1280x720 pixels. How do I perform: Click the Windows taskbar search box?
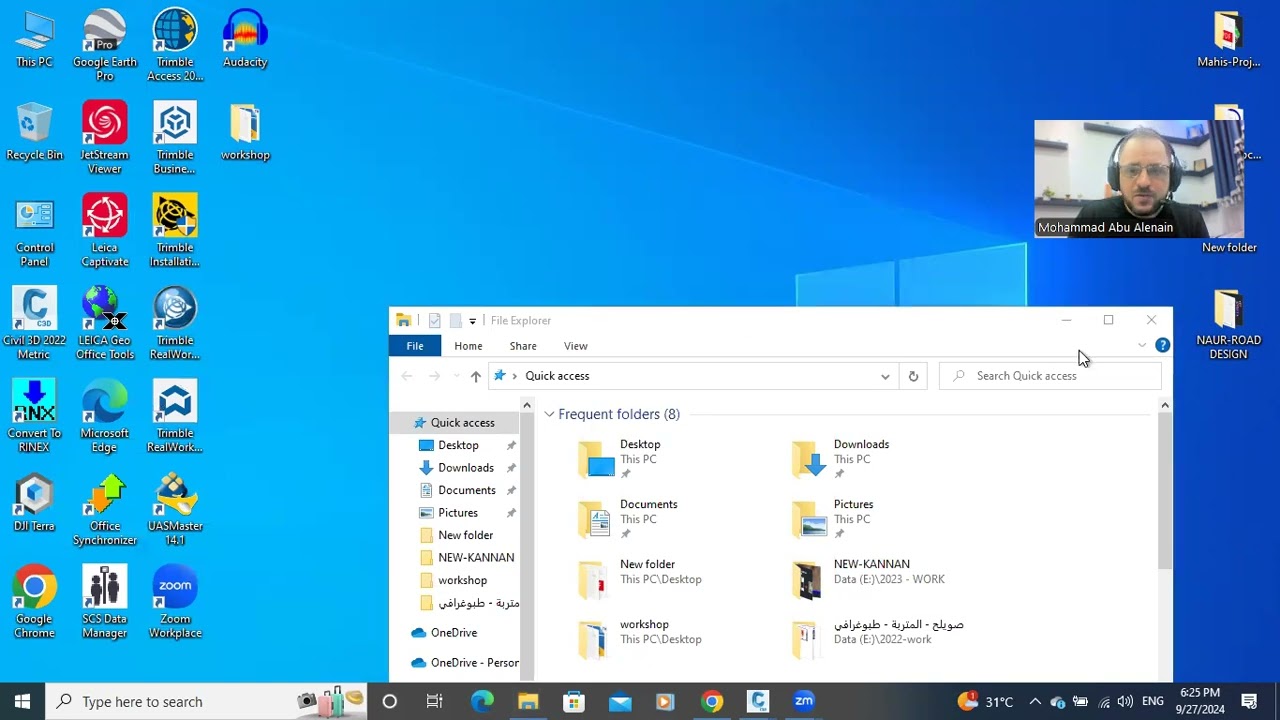pos(206,701)
